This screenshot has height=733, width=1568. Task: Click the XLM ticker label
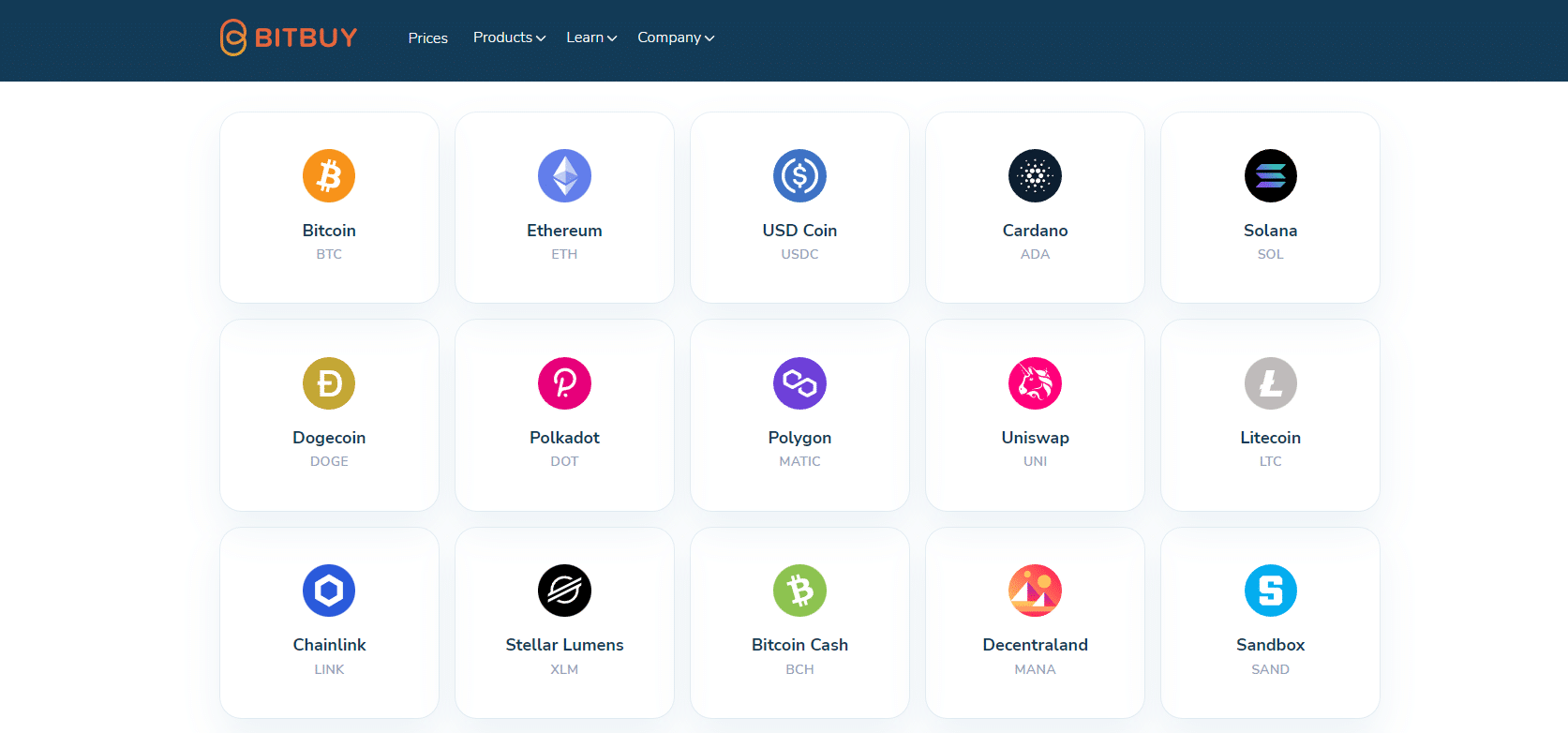[564, 669]
